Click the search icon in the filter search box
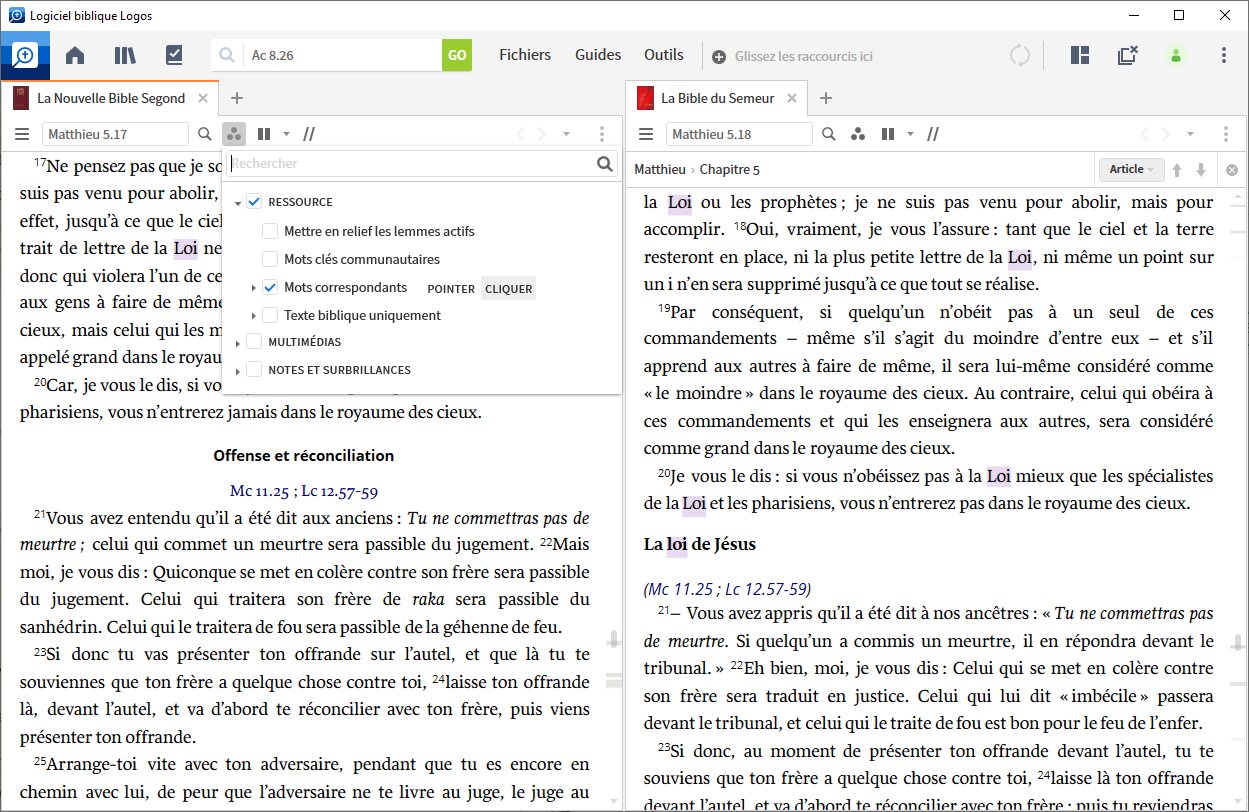 click(x=604, y=164)
